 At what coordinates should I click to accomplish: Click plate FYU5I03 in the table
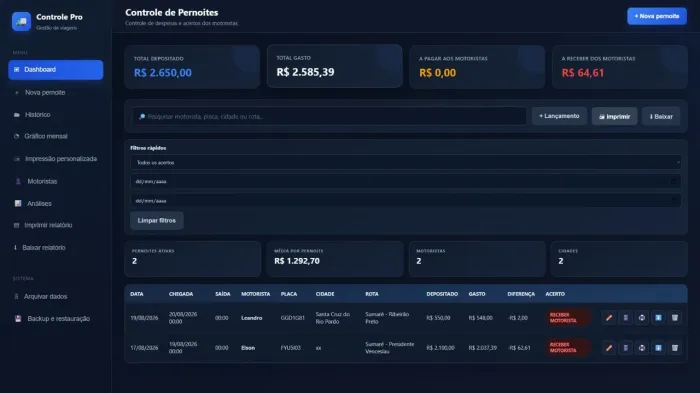click(x=290, y=347)
